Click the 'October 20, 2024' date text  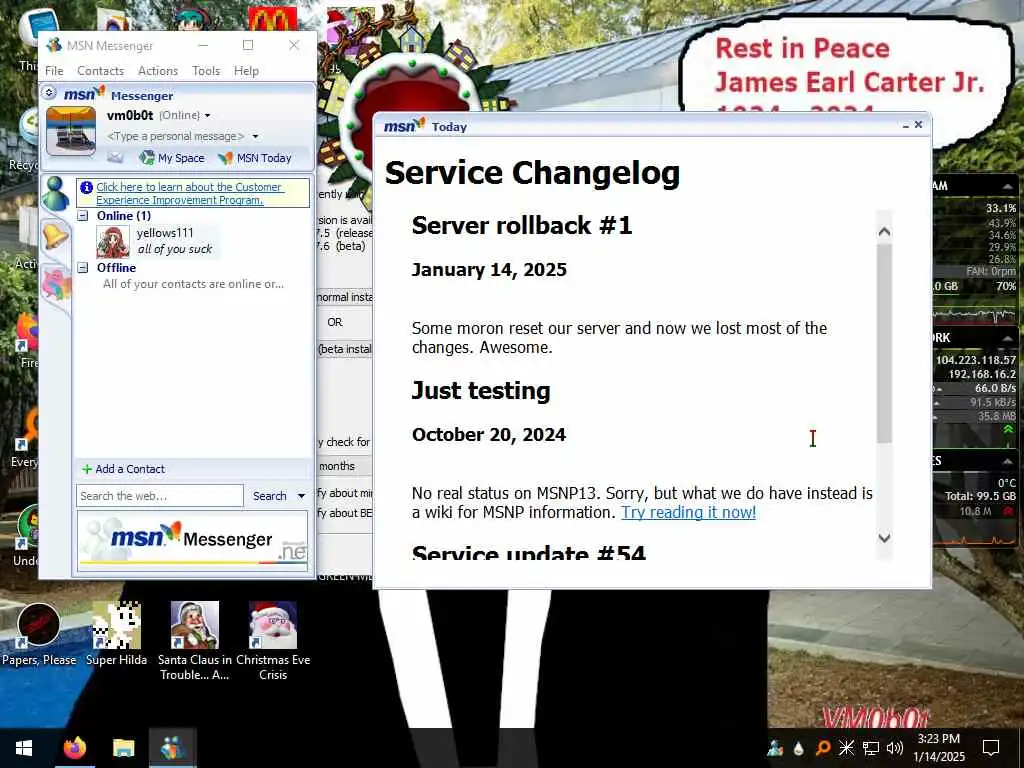488,435
